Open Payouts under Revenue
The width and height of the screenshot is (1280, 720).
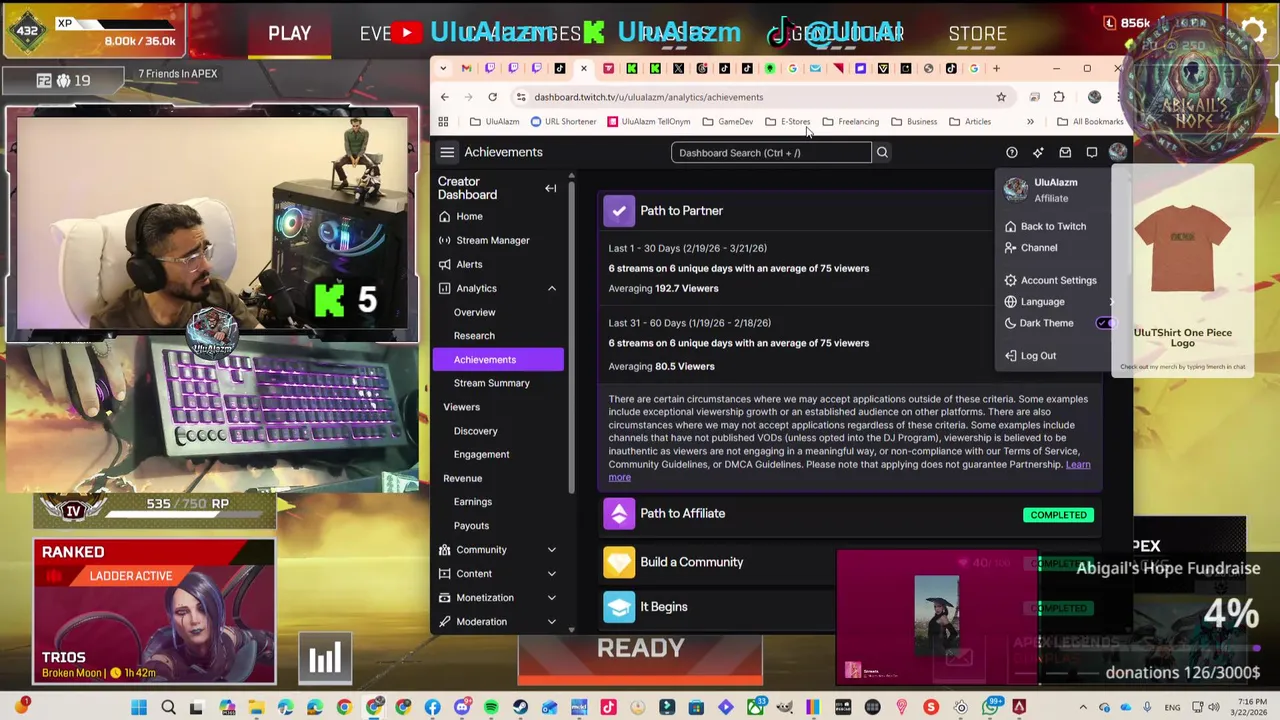click(471, 526)
